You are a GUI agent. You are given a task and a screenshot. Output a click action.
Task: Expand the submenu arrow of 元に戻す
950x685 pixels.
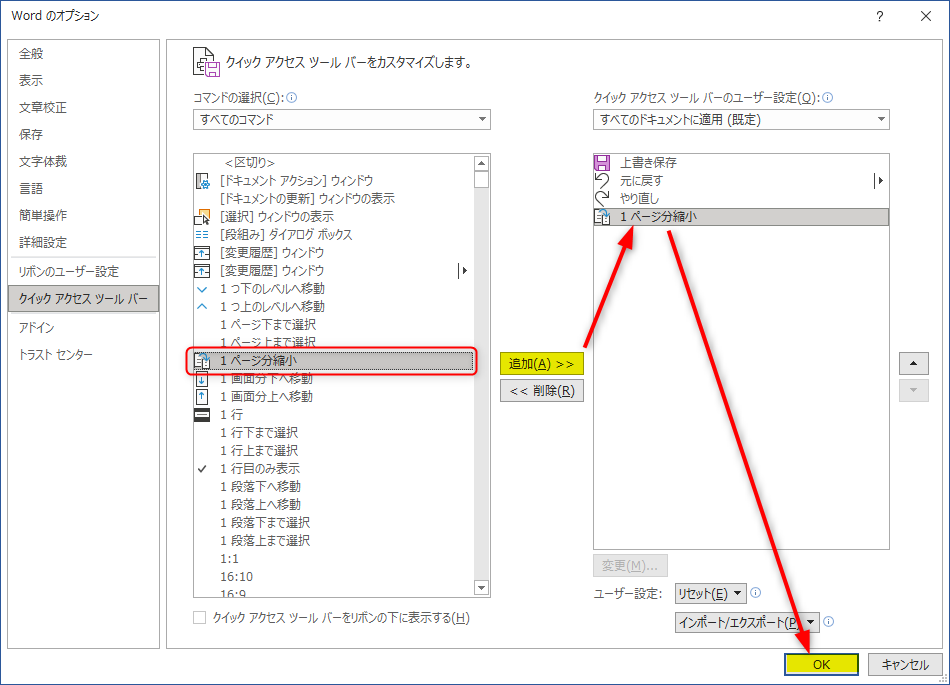click(x=879, y=180)
